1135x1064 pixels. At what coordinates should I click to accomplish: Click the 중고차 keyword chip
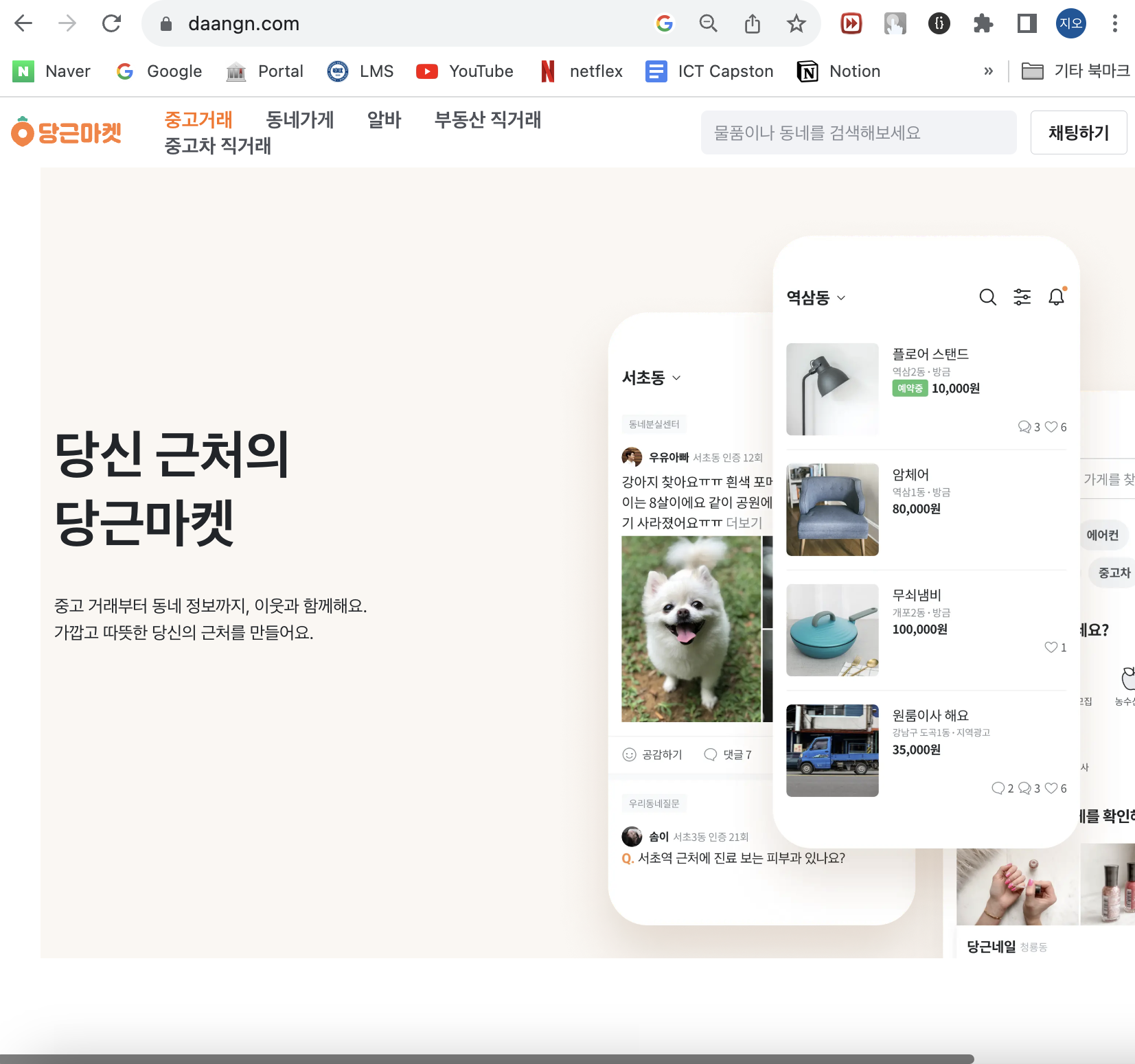tap(1113, 573)
